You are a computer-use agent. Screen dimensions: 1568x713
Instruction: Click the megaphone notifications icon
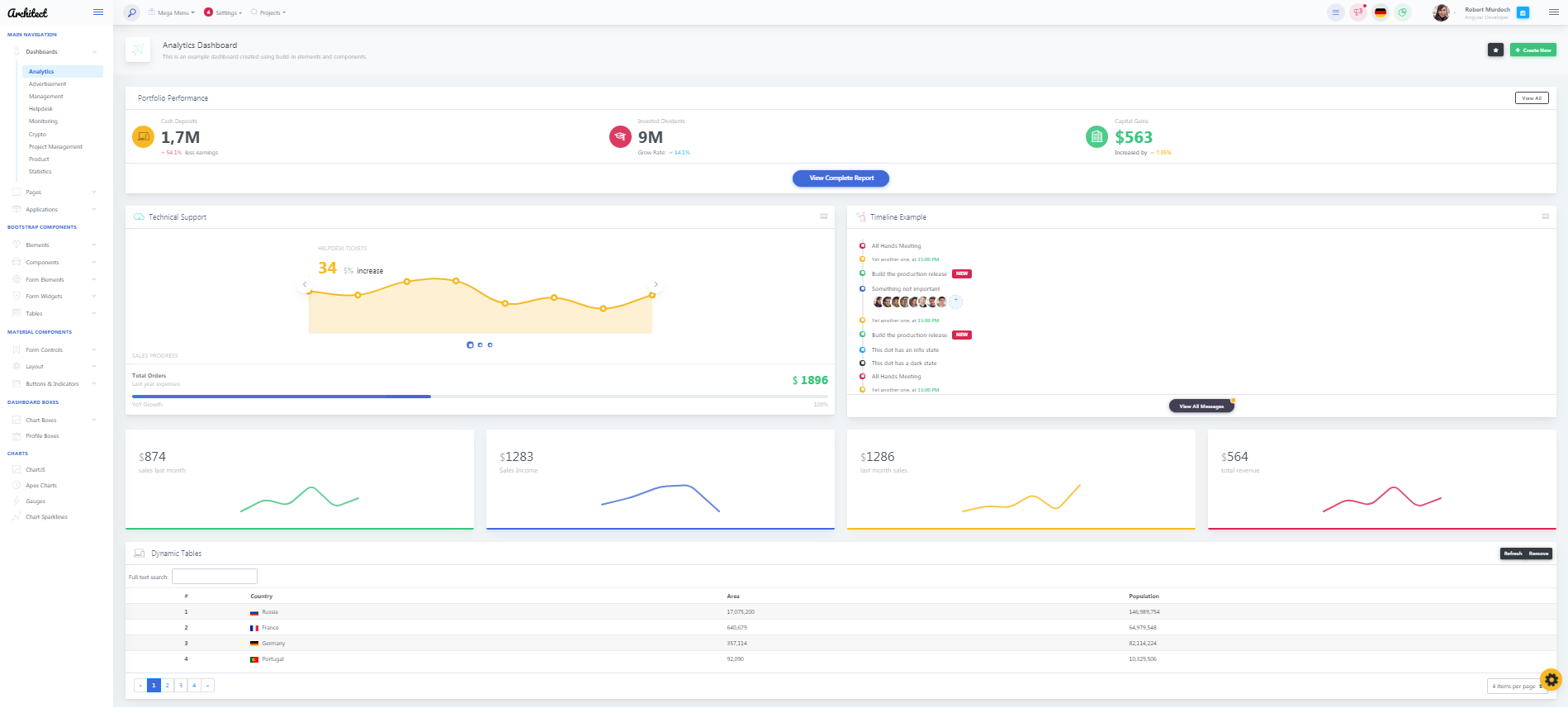[x=1357, y=12]
